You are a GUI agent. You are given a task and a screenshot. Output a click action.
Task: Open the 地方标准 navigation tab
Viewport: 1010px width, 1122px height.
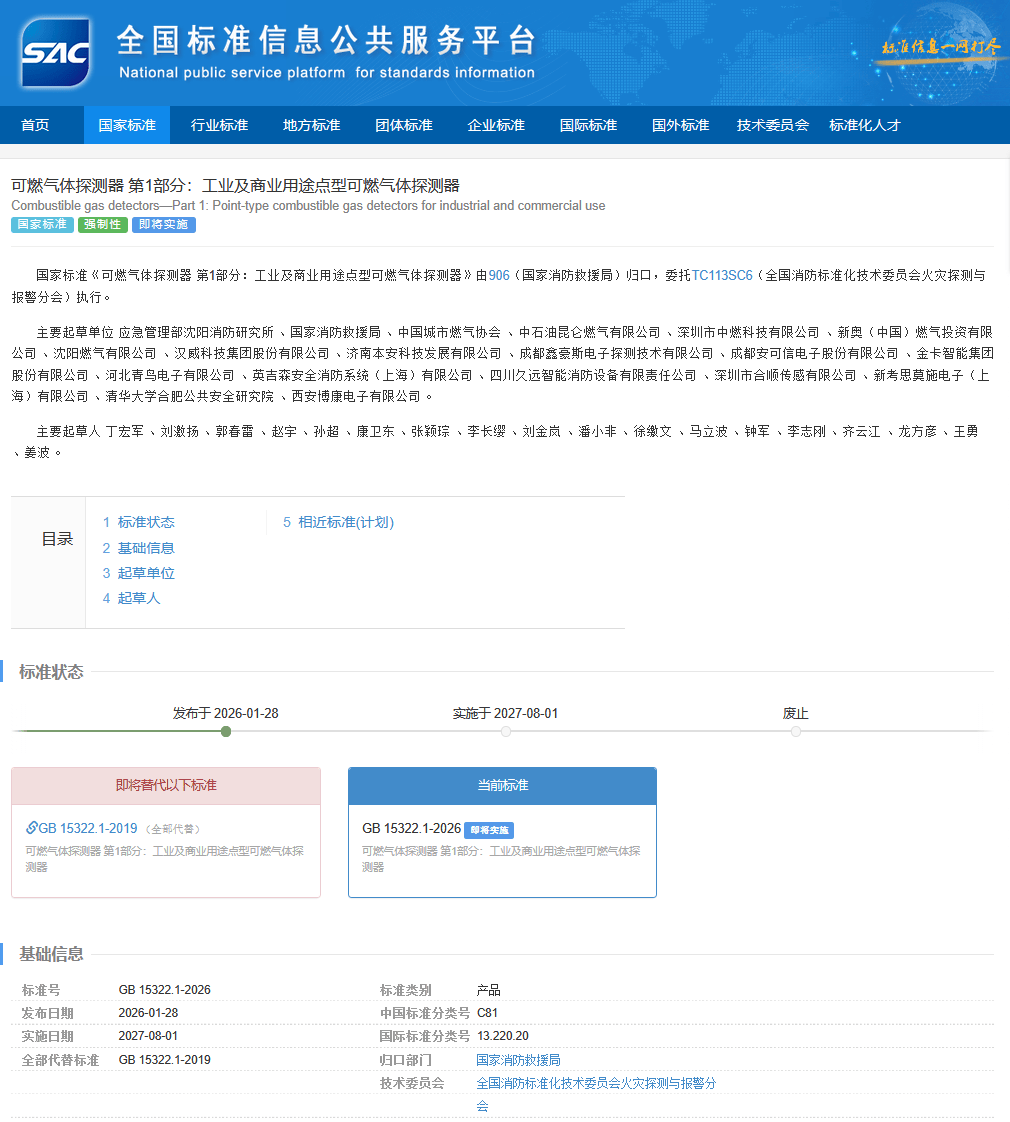tap(311, 125)
